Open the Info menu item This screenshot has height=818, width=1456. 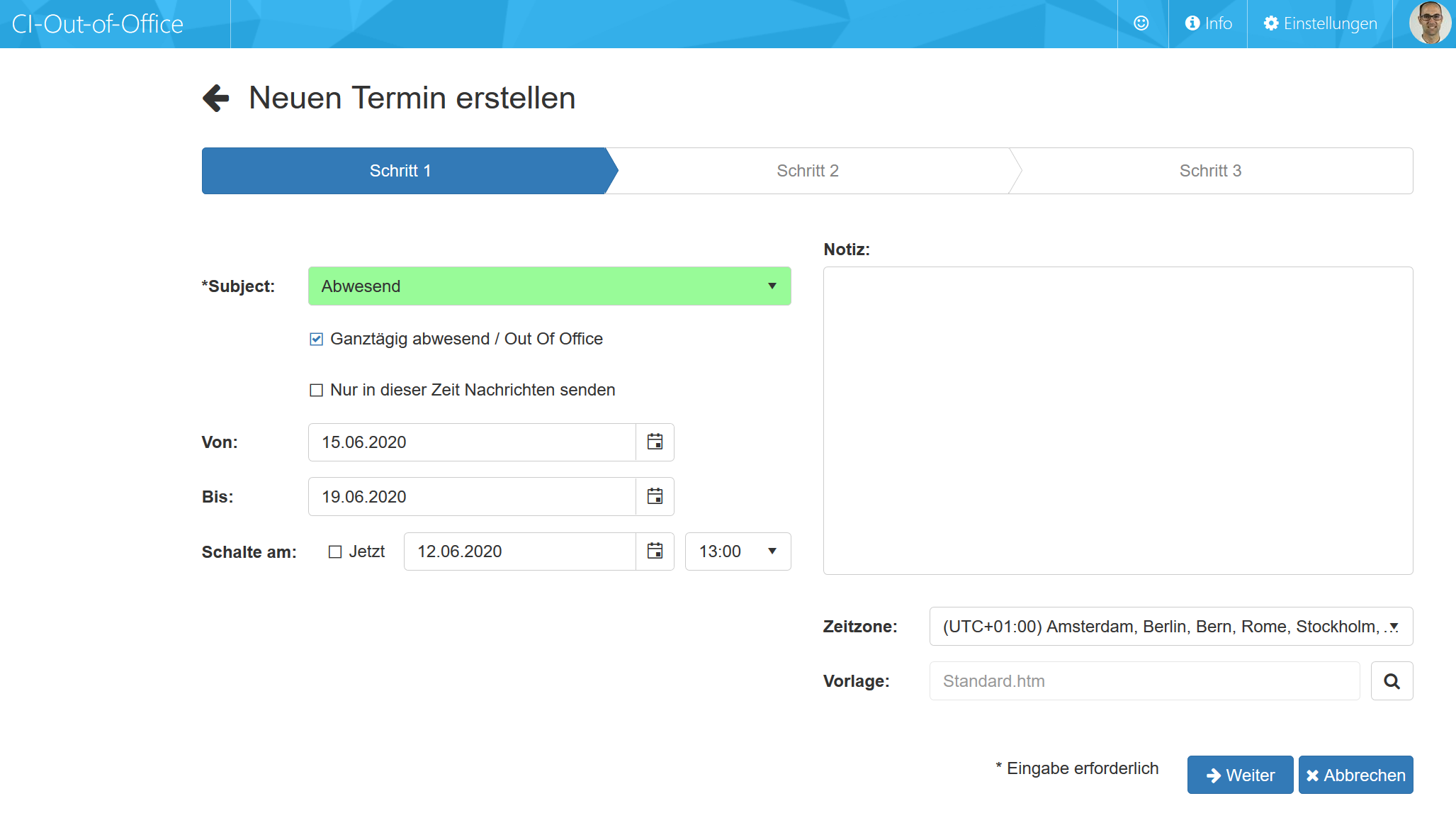click(1208, 23)
